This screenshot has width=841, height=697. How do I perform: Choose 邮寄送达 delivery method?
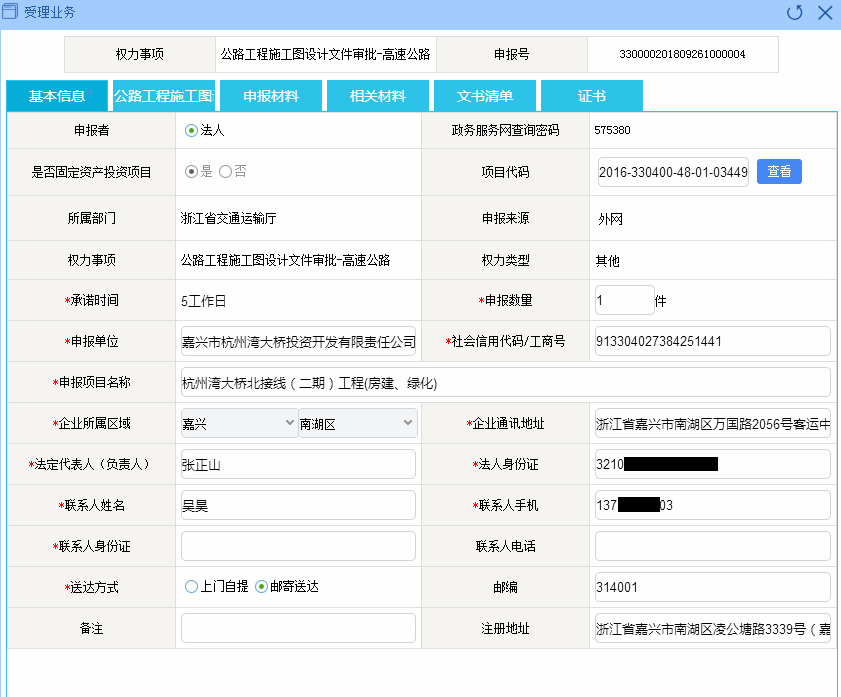point(261,587)
